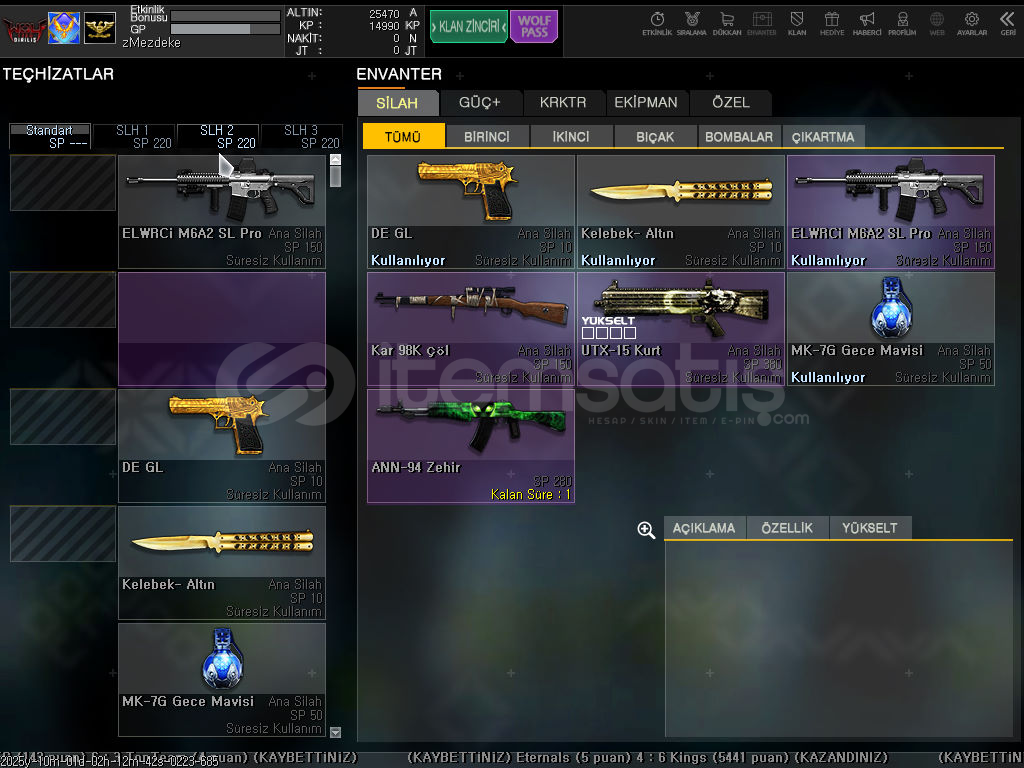Select the Standart loadout slot

pyautogui.click(x=50, y=137)
